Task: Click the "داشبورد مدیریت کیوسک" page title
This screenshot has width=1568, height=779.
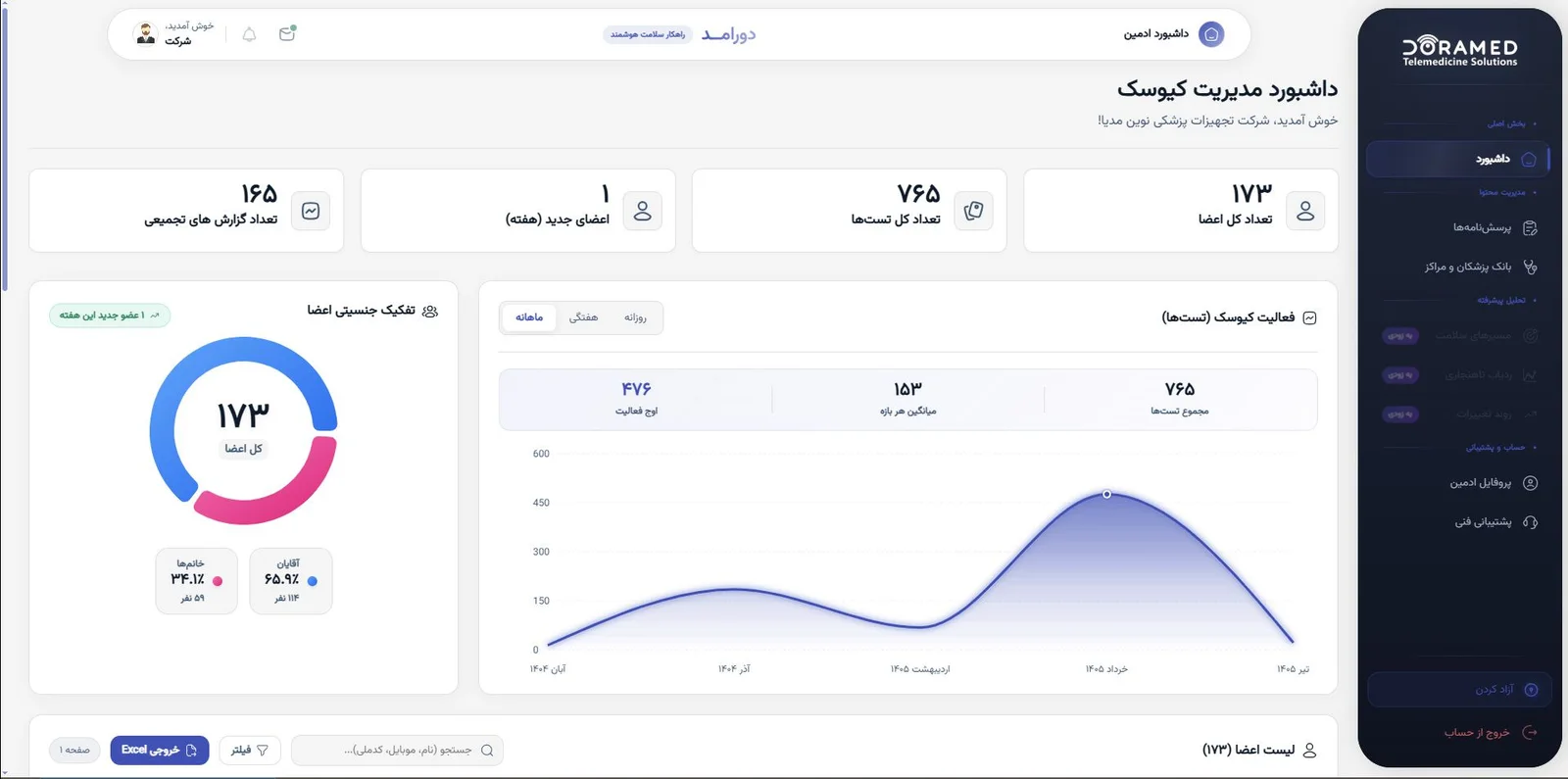Action: click(1227, 89)
